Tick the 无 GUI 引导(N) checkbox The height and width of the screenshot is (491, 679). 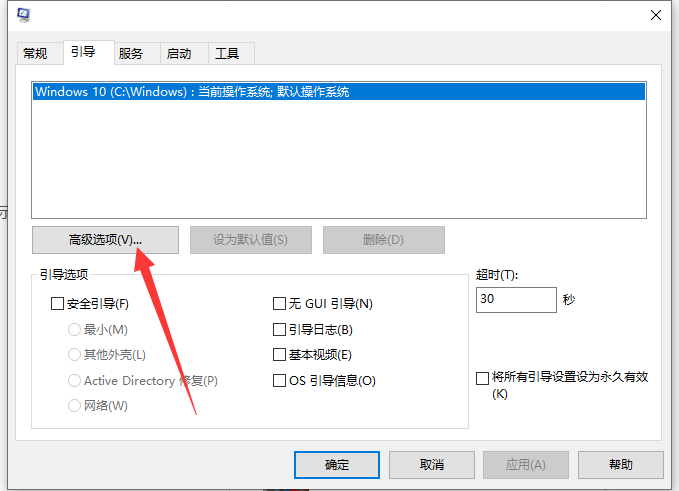click(280, 304)
